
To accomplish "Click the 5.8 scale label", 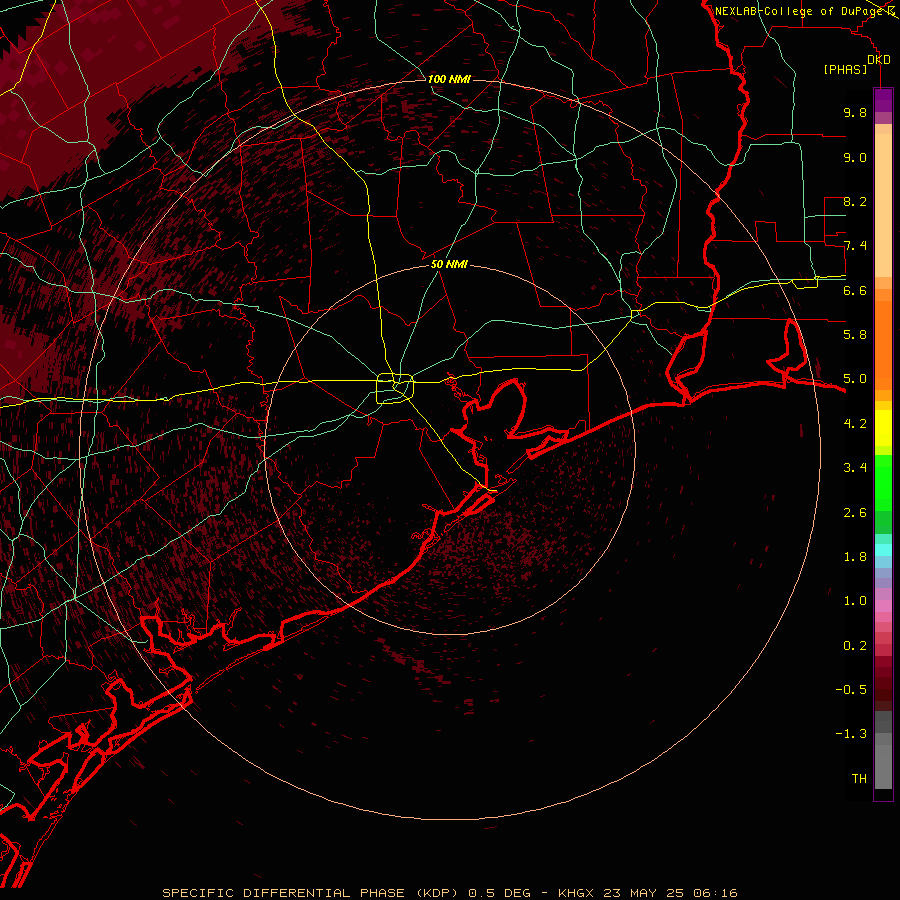I will [855, 335].
